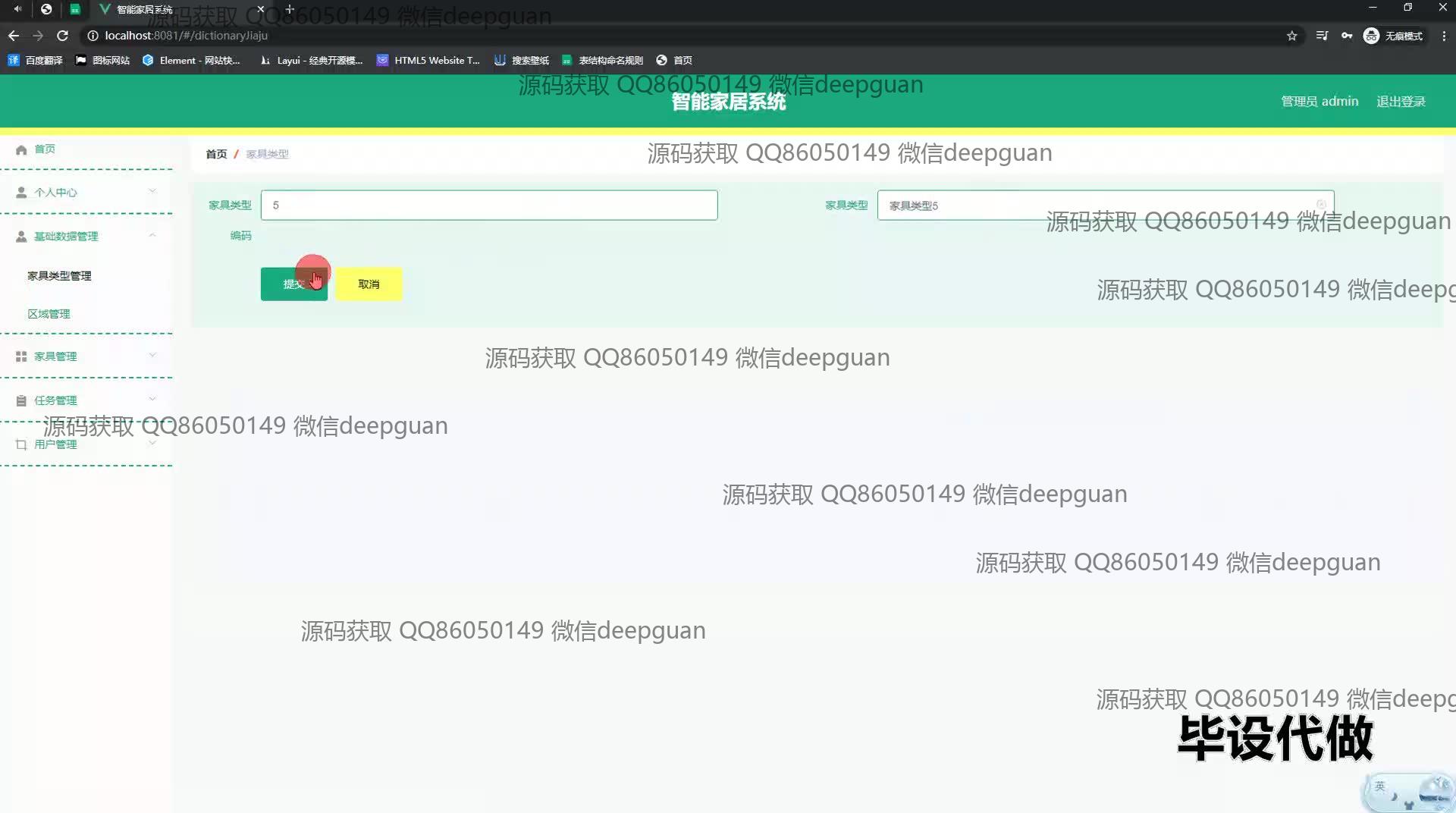Clear the 家具类型5 field with its clear icon
The width and height of the screenshot is (1456, 813).
1321,205
